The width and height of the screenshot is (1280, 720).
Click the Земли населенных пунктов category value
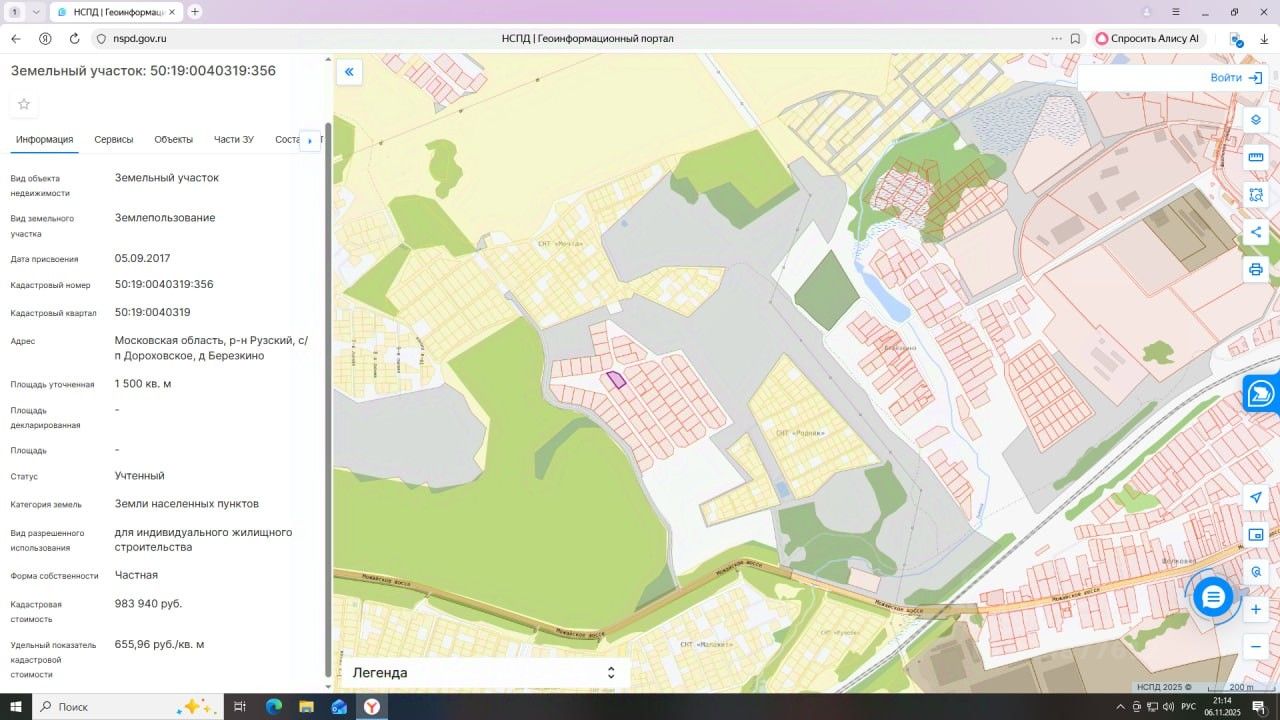(187, 503)
